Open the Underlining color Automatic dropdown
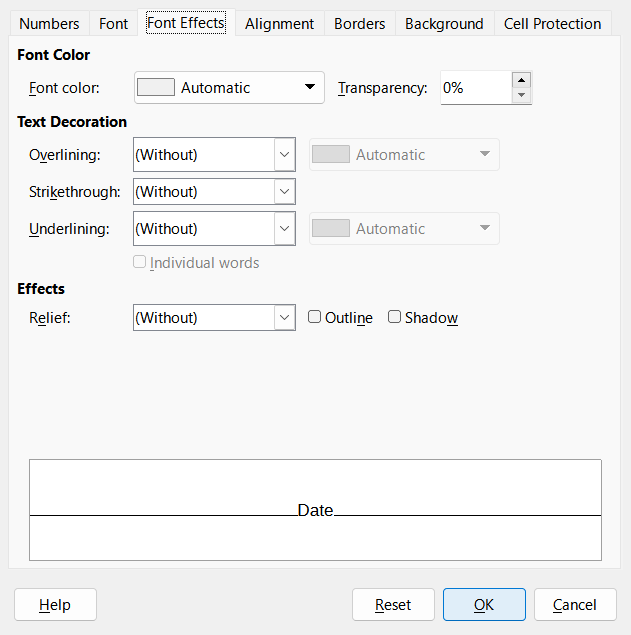This screenshot has width=631, height=635. point(404,228)
